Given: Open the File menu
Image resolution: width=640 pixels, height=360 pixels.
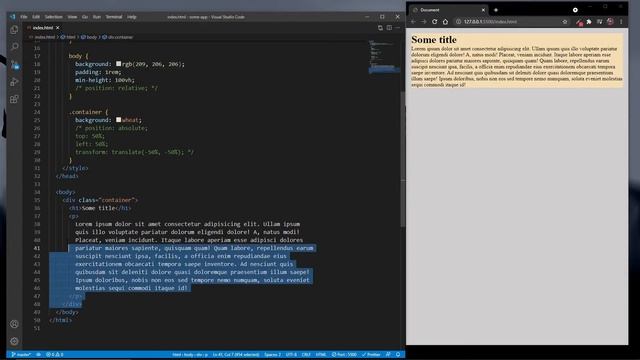Looking at the screenshot, I should 24,17.
